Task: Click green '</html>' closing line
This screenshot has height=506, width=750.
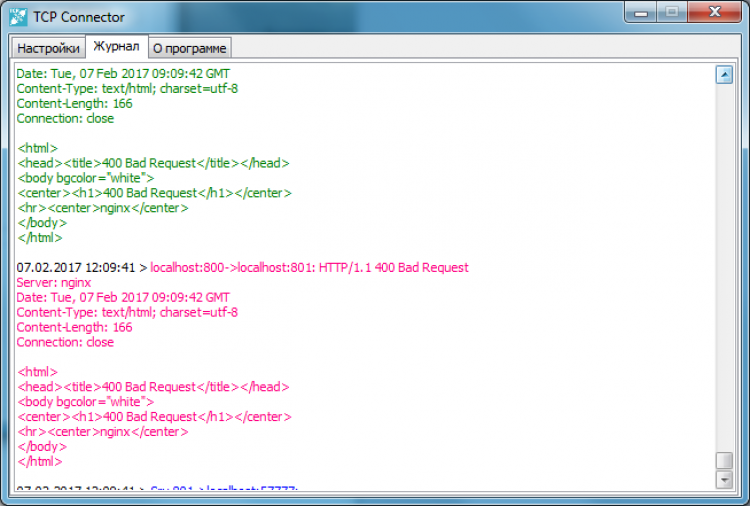Action: click(x=40, y=238)
